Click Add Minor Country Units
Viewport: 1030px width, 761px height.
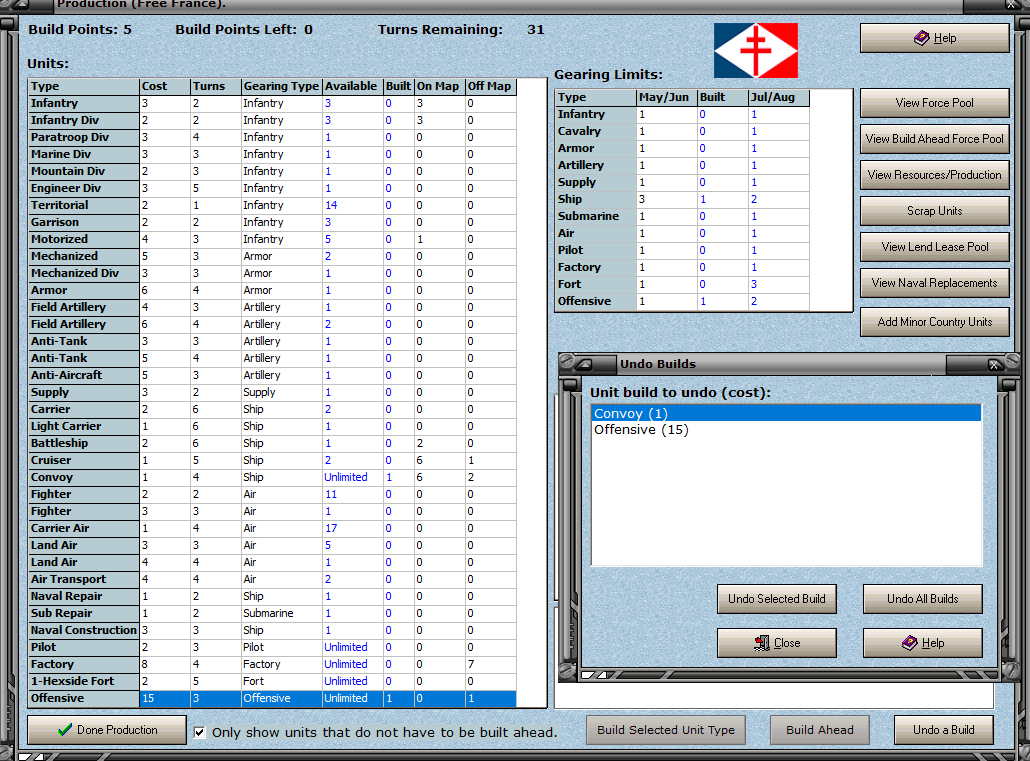(x=935, y=322)
